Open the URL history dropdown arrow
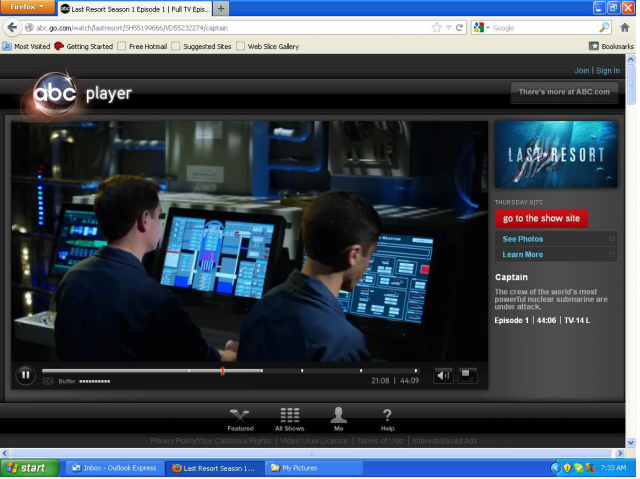The width and height of the screenshot is (640, 479). click(450, 28)
